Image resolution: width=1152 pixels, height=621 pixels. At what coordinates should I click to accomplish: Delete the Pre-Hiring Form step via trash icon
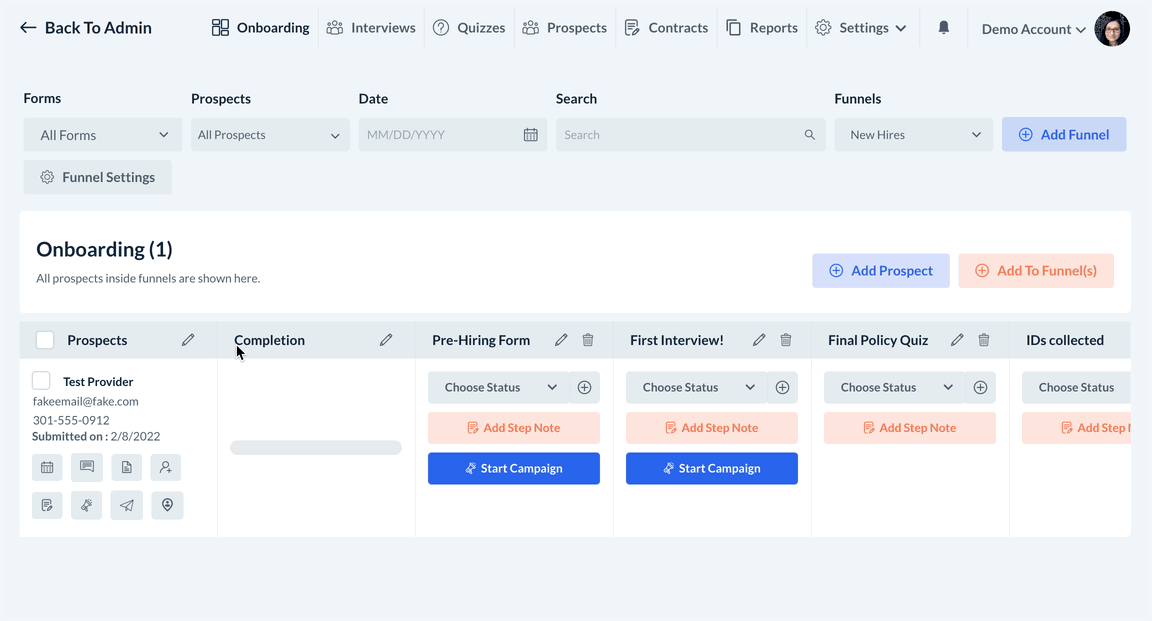click(x=588, y=340)
